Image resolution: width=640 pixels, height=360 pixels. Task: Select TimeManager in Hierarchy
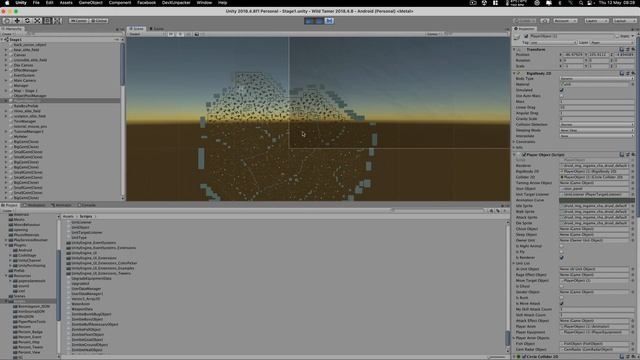(25, 121)
